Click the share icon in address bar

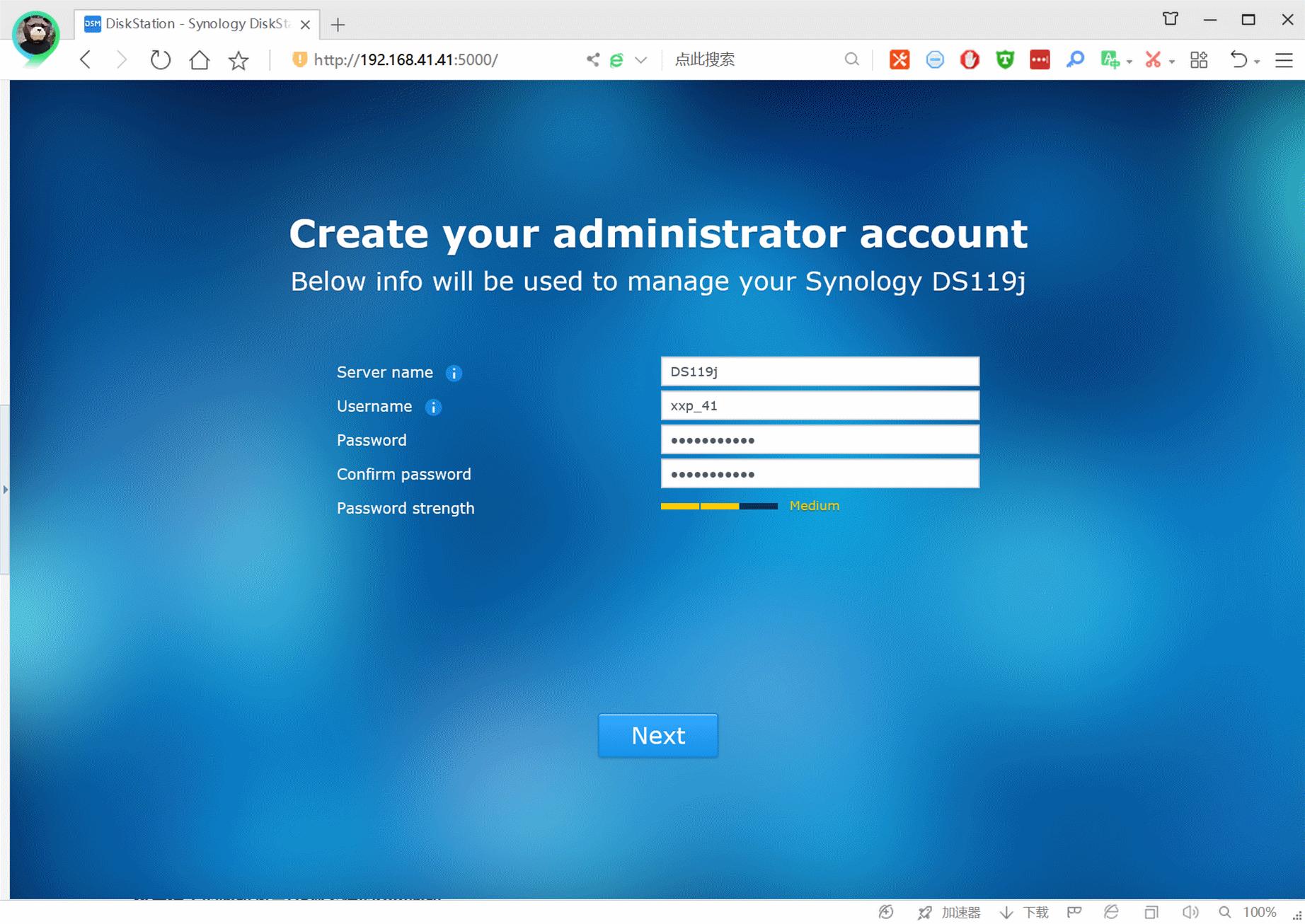pos(593,60)
